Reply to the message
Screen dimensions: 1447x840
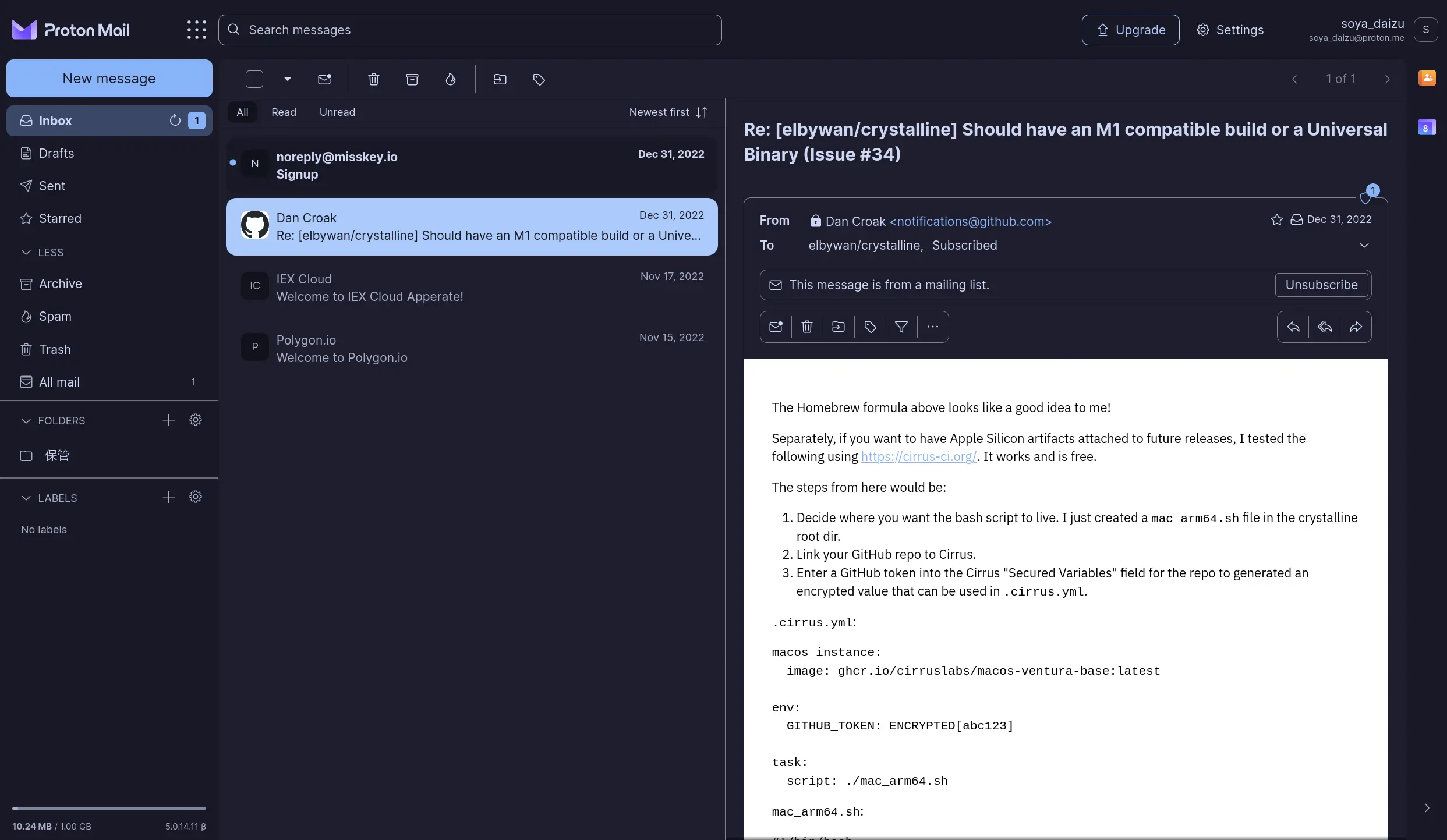1293,327
